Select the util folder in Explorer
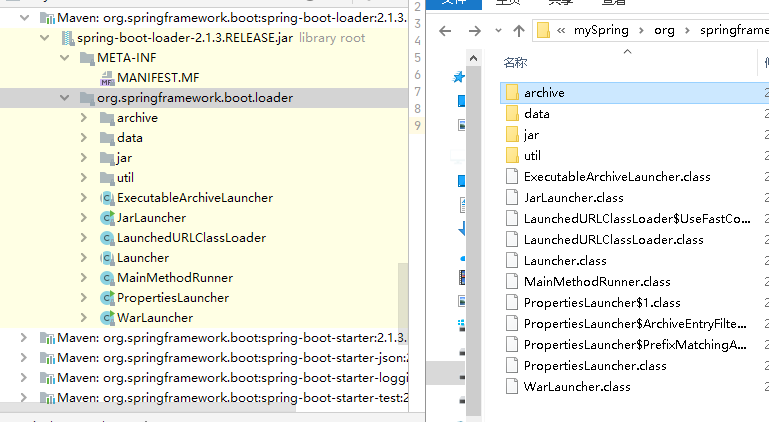Viewport: 769px width, 422px height. coord(634,156)
